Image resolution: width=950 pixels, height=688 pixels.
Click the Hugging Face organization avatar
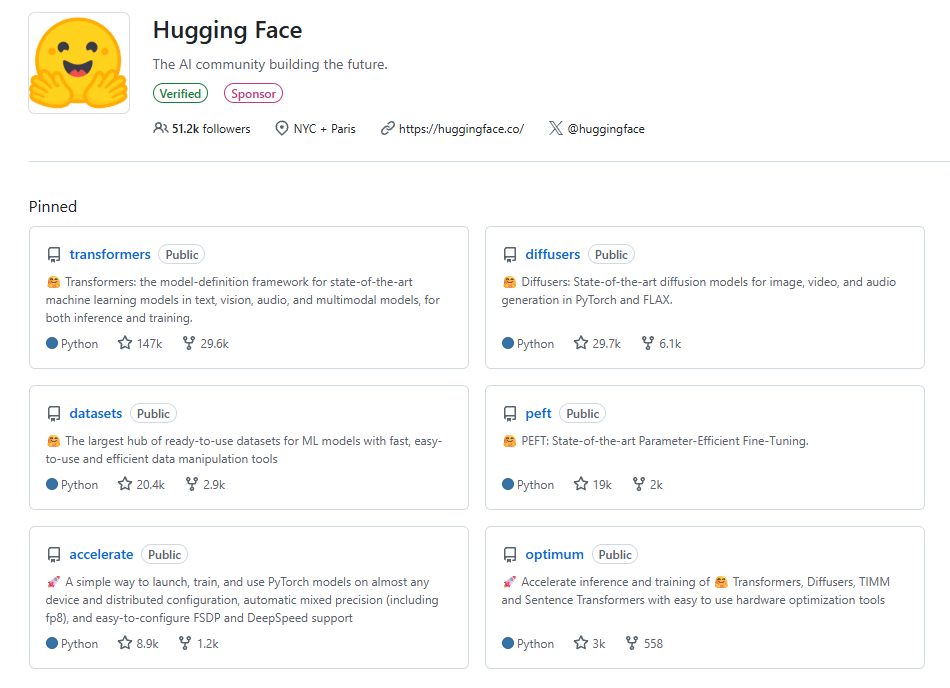(79, 63)
